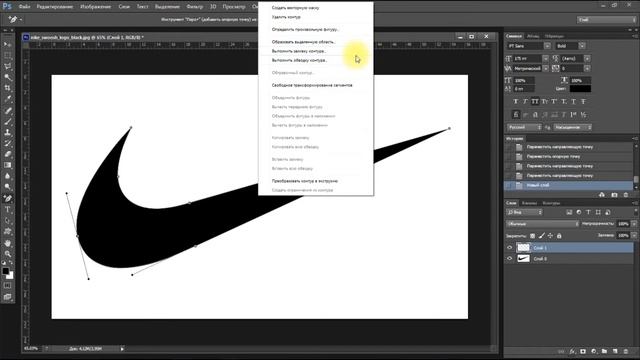640x360 pixels.
Task: Toggle all caps in Character panel
Action: [x=535, y=101]
